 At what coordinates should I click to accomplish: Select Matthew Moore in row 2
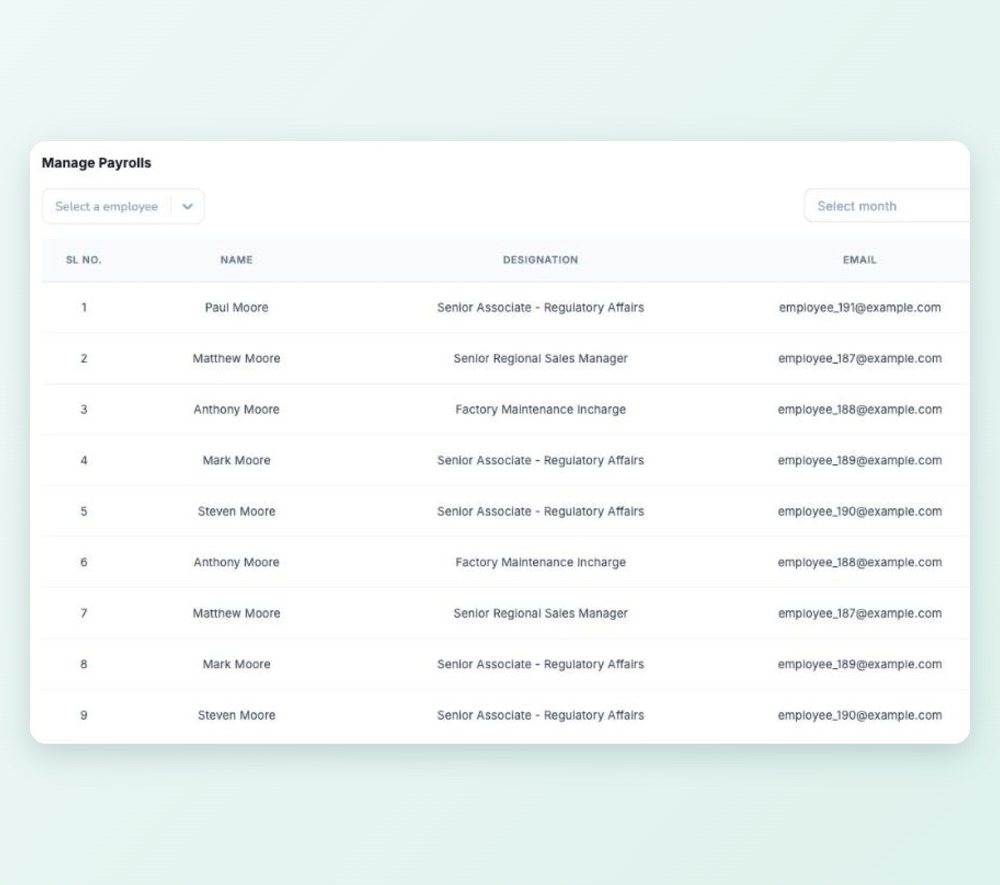(237, 358)
